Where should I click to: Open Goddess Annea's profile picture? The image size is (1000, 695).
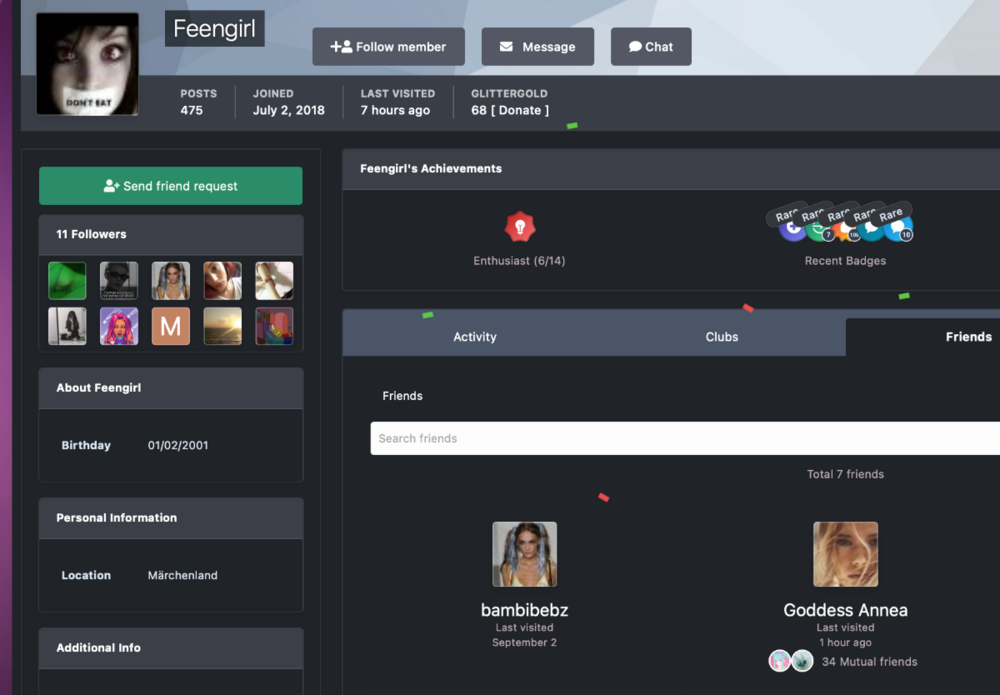(x=846, y=554)
